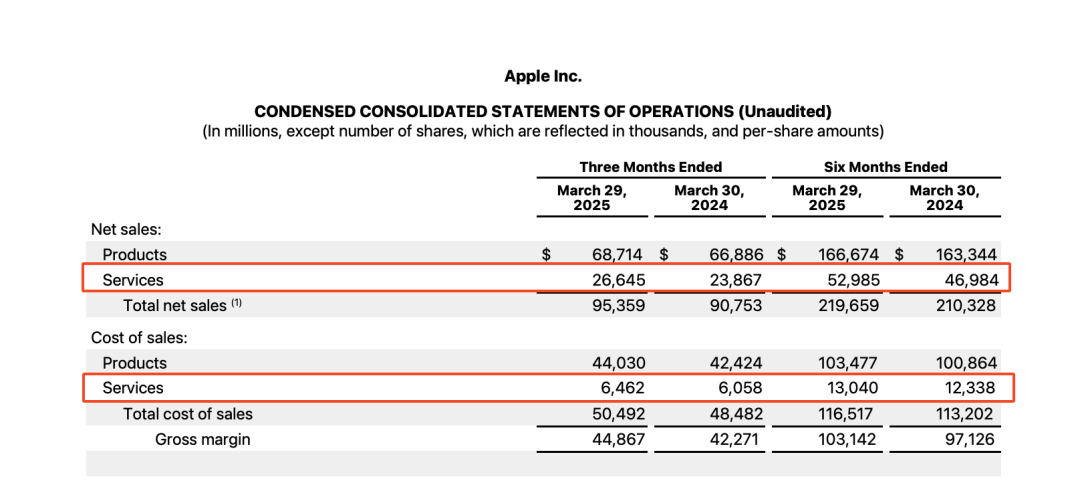The image size is (1080, 483).
Task: Click the Products label under Net sales
Action: (x=135, y=255)
